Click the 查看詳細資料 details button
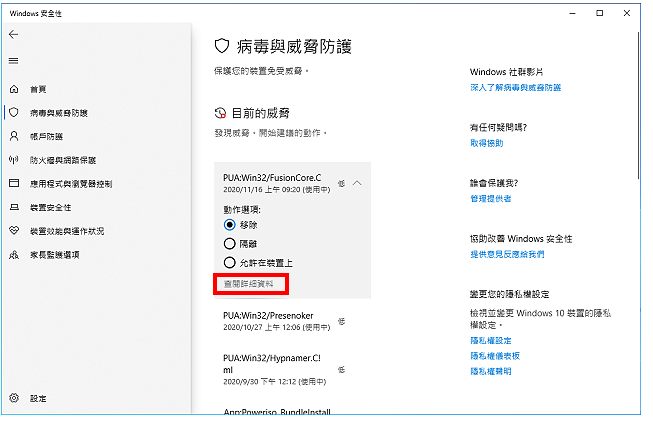This screenshot has width=653, height=425. tap(251, 284)
